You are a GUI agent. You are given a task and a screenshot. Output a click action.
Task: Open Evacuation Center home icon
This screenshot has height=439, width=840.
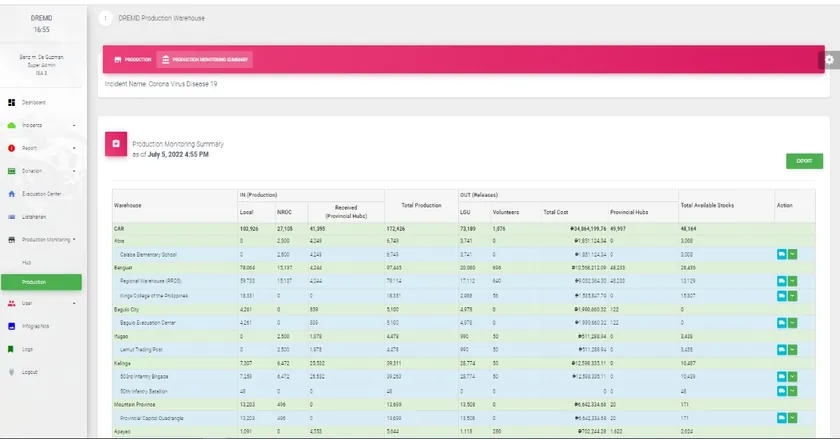pos(11,194)
